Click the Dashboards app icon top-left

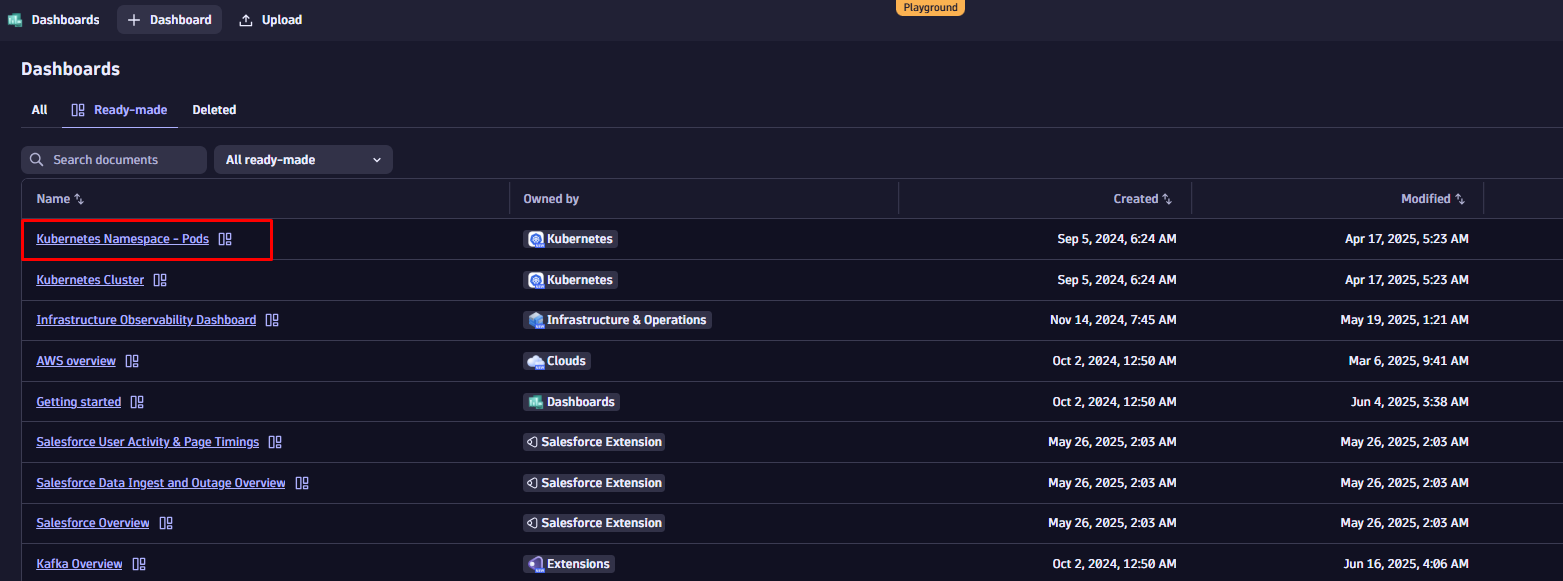pos(15,19)
